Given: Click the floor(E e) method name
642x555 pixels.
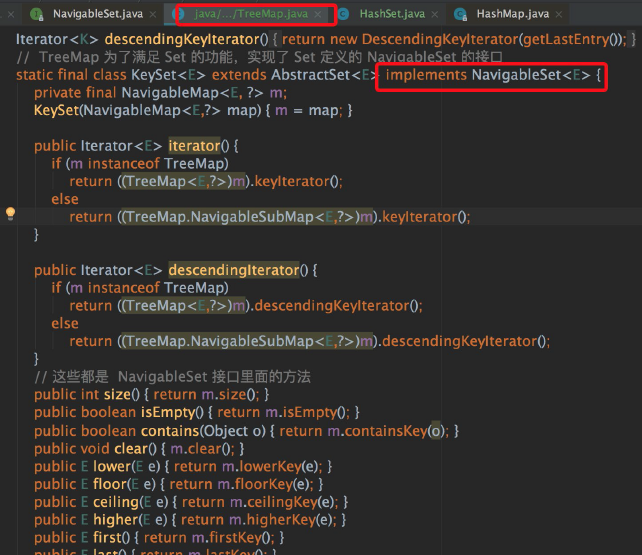Looking at the screenshot, I should click(x=110, y=484).
